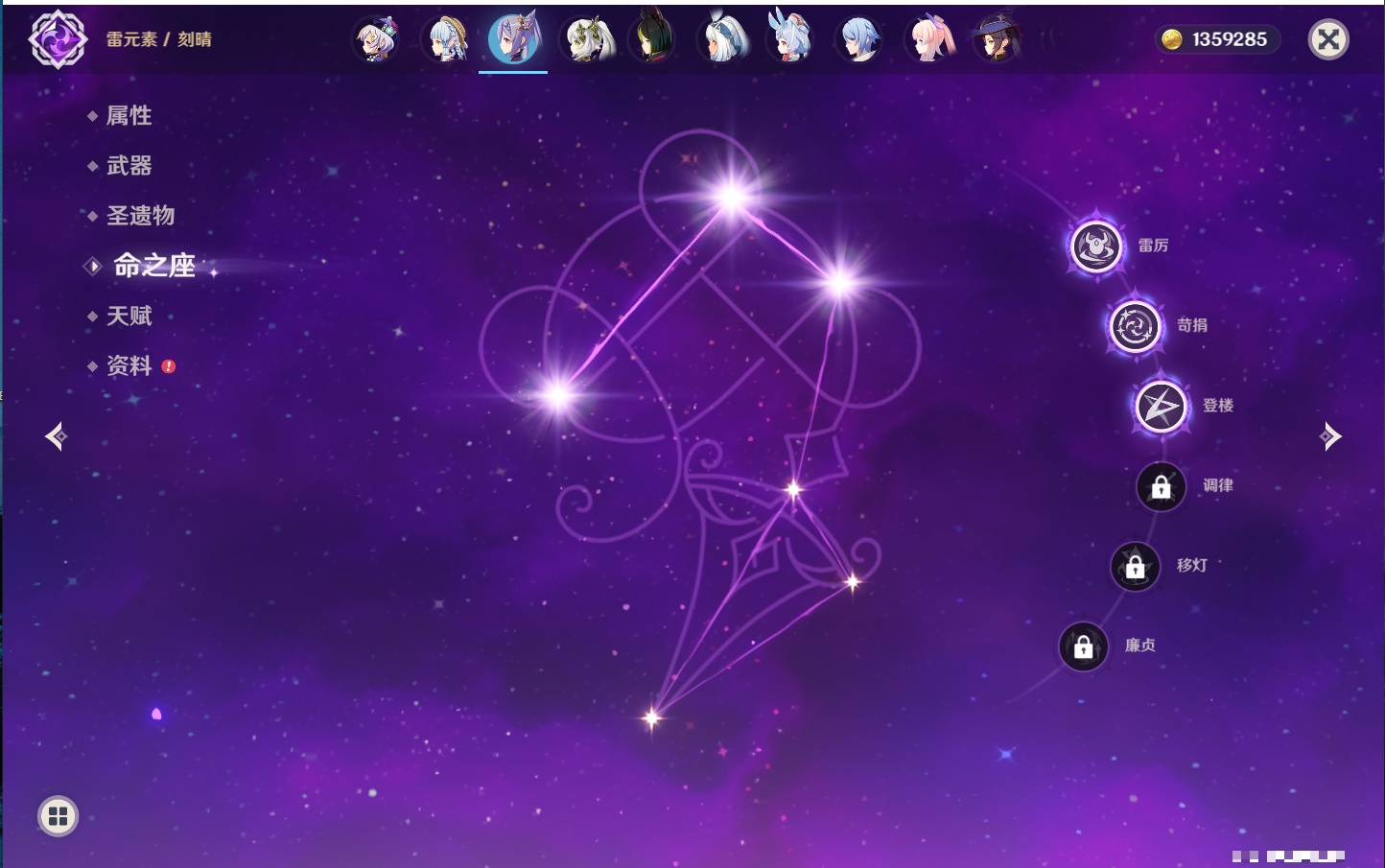Image resolution: width=1385 pixels, height=868 pixels.
Task: Click the lowest star at the constellation's tip
Action: [652, 717]
